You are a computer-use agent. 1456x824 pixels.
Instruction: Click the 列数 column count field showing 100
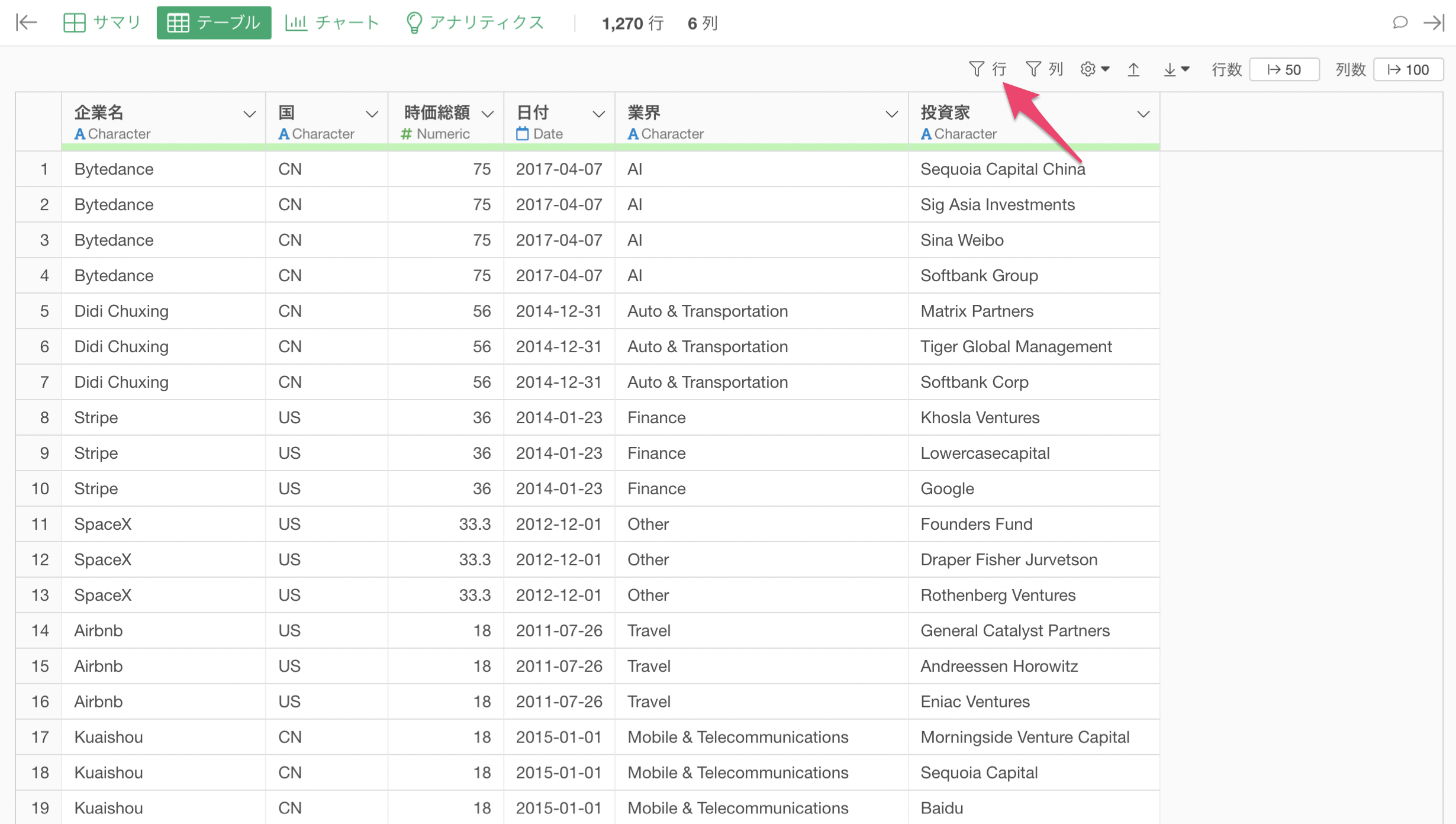tap(1408, 69)
